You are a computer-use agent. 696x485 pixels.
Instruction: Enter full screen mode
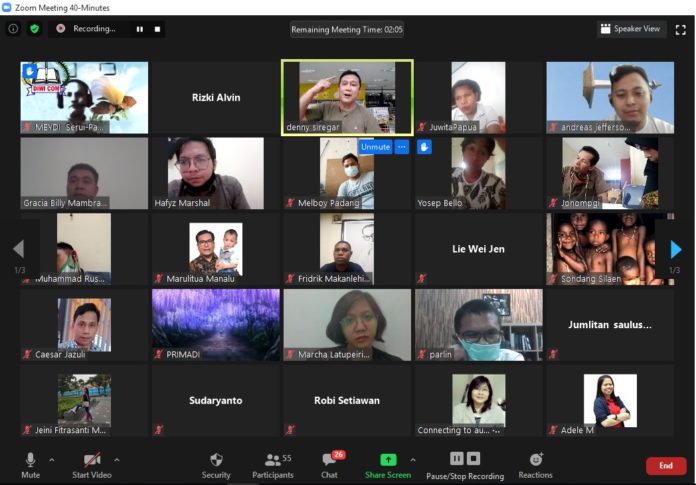680,29
